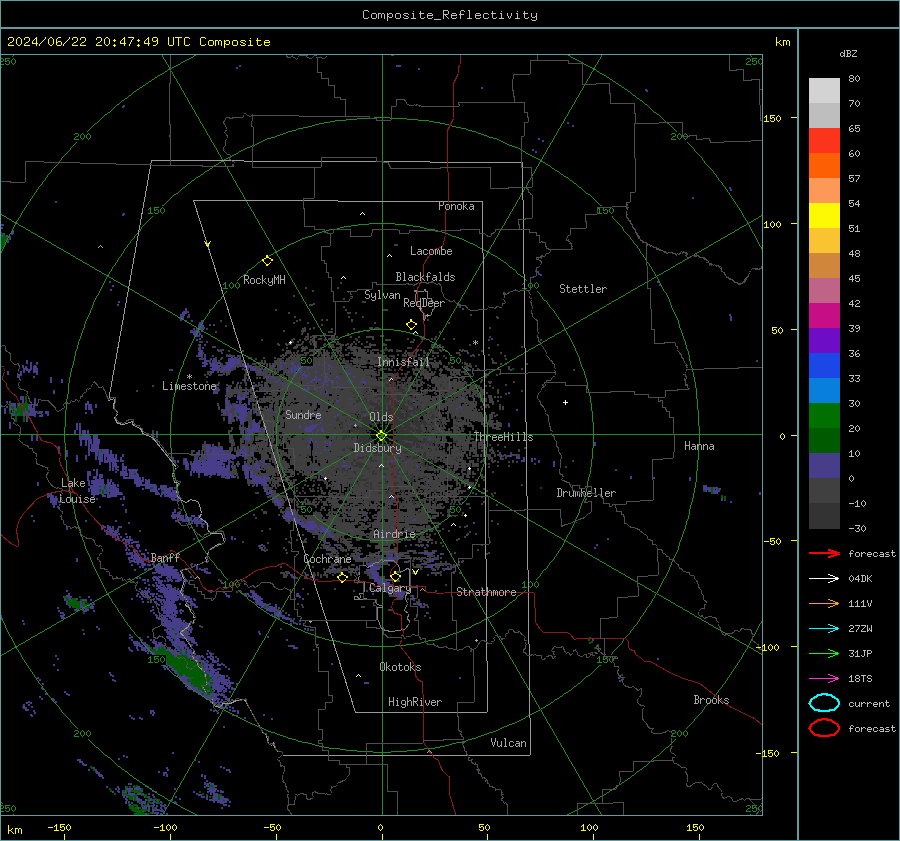Click the Cochrane town label
This screenshot has height=841, width=900.
327,559
